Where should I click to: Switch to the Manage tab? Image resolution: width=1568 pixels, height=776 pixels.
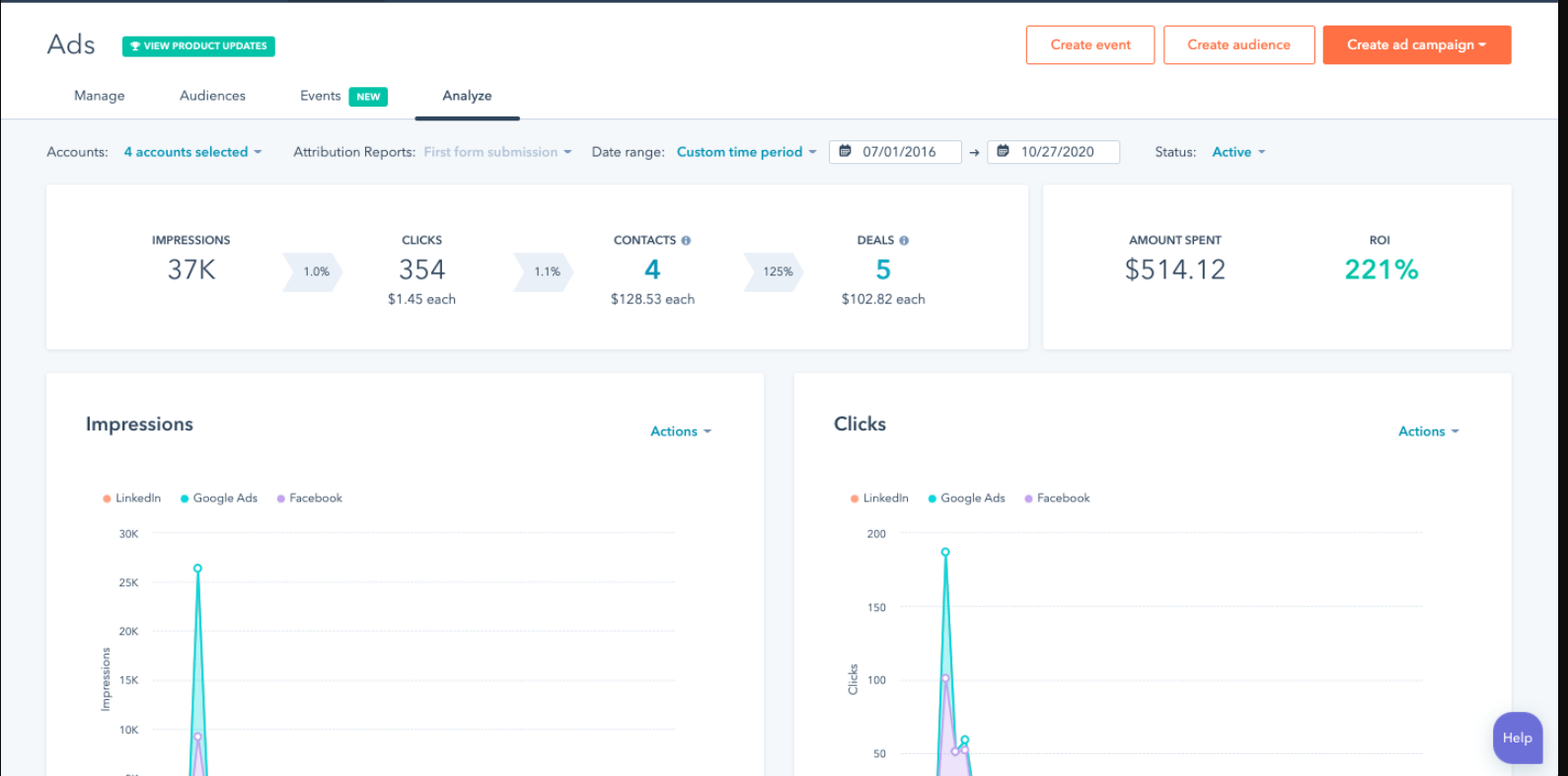(x=100, y=96)
